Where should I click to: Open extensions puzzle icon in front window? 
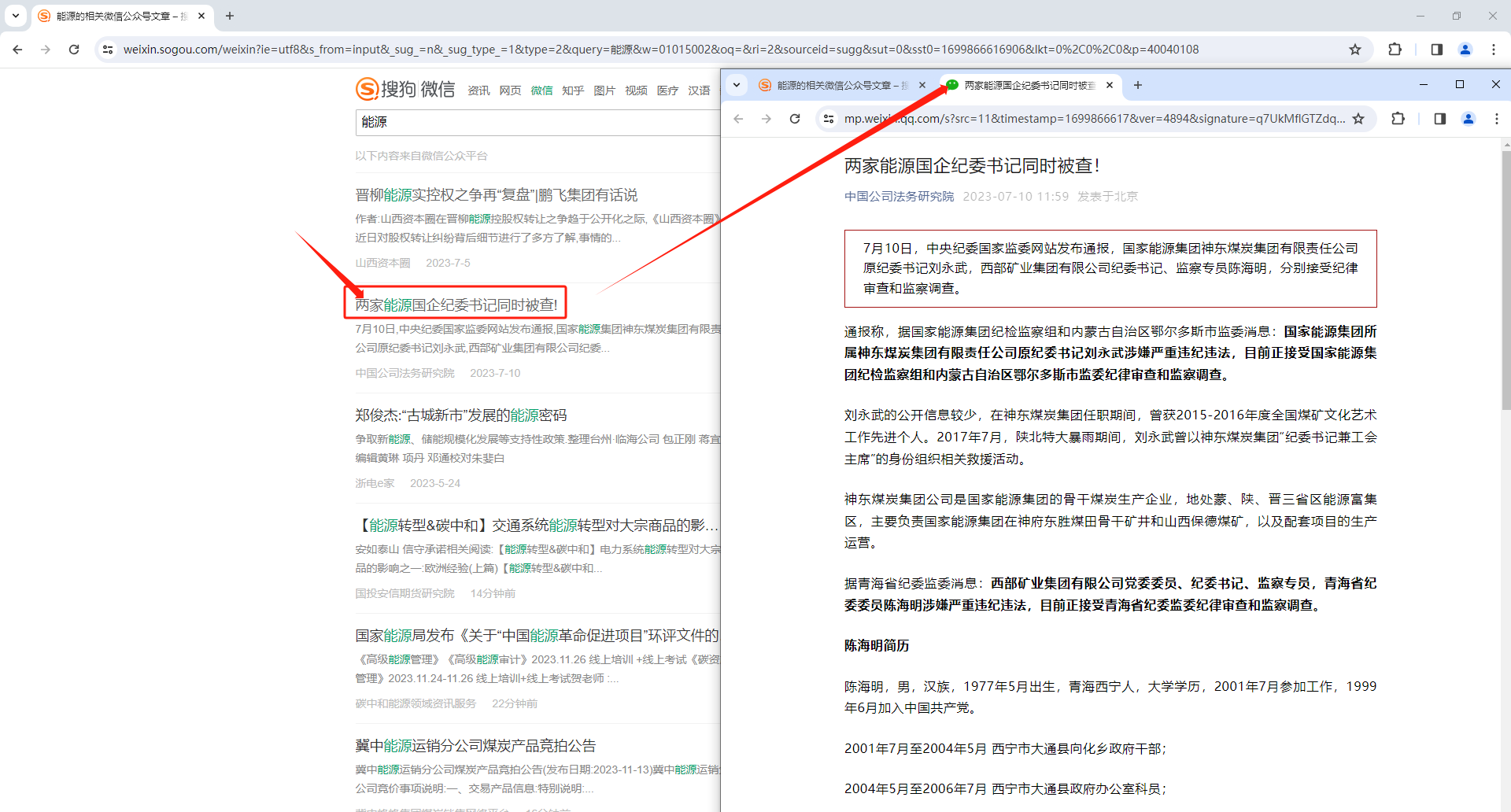click(1398, 119)
